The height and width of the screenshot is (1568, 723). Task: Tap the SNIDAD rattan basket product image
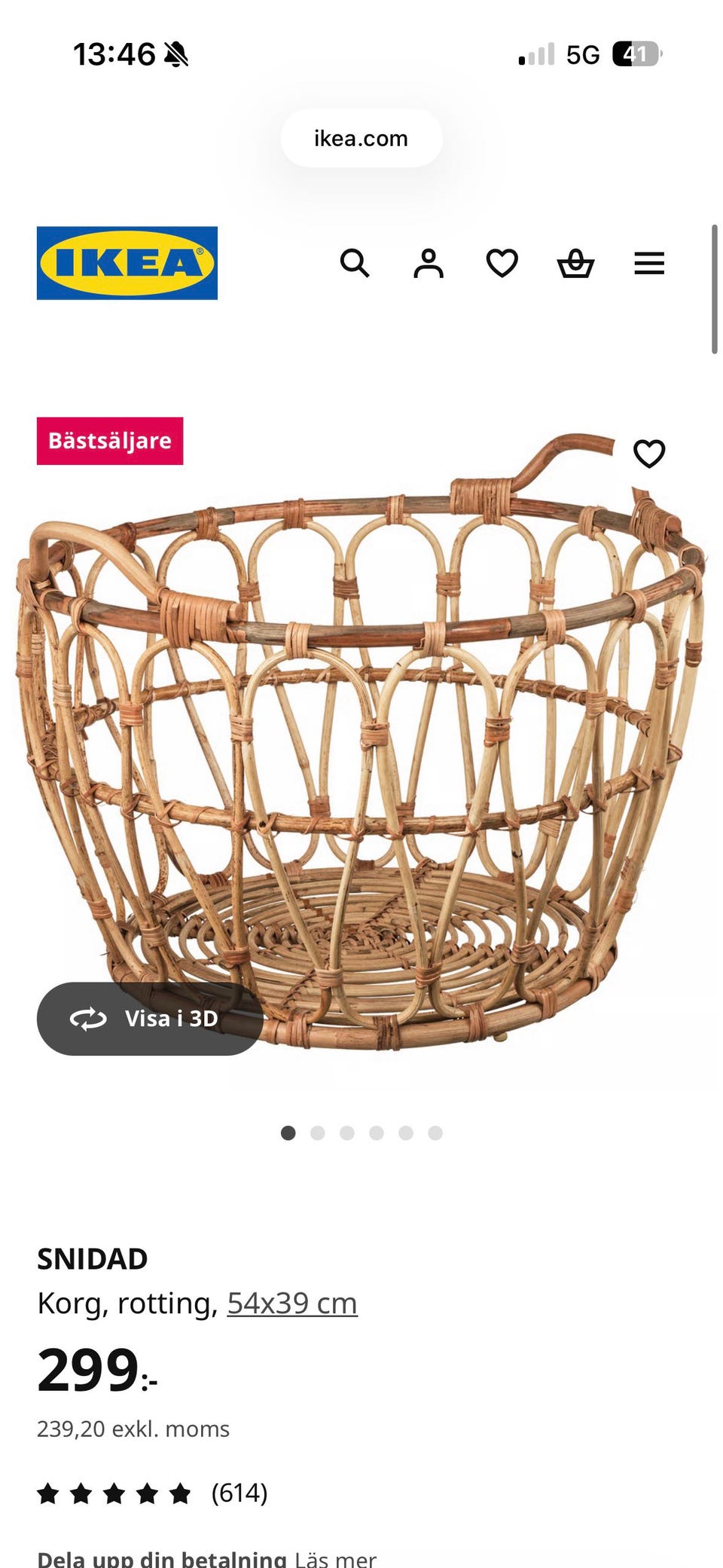click(x=361, y=742)
